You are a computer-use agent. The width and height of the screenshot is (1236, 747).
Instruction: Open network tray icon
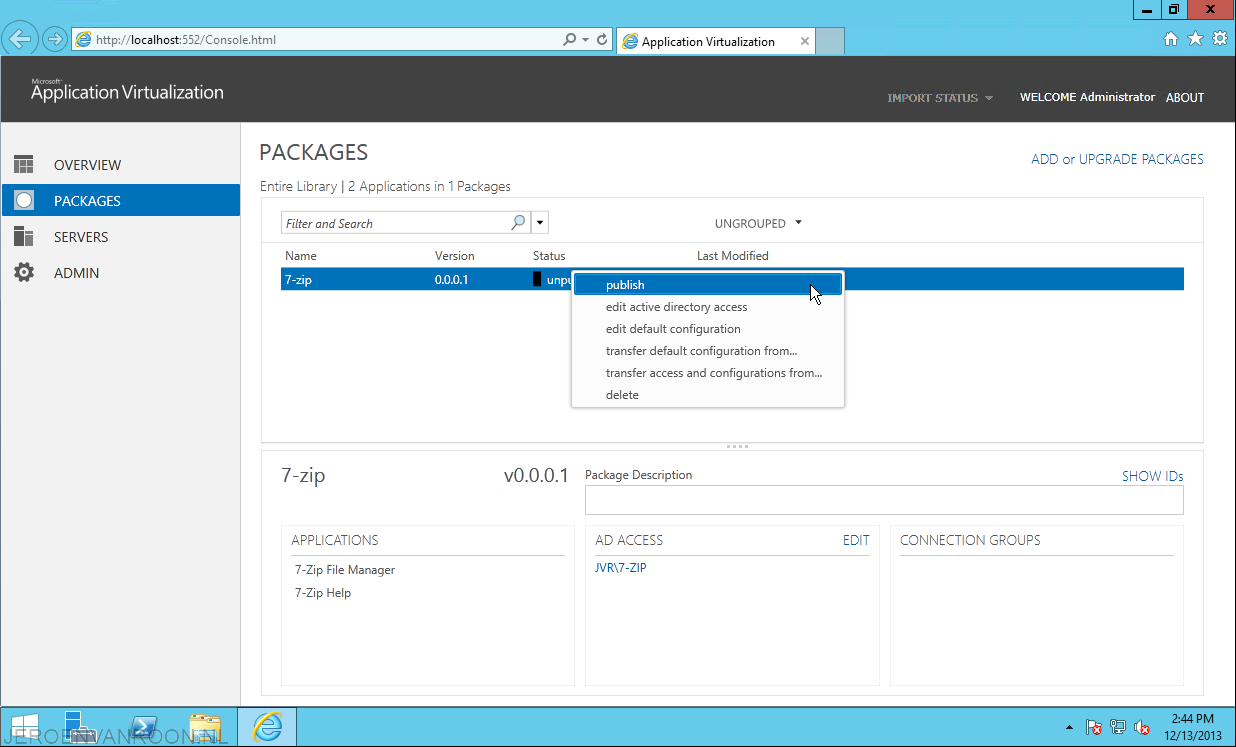pos(1118,727)
